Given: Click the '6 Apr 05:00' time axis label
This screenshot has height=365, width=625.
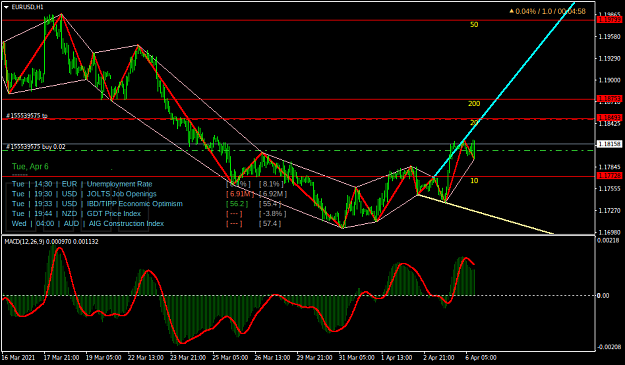Looking at the screenshot, I should pyautogui.click(x=481, y=357).
